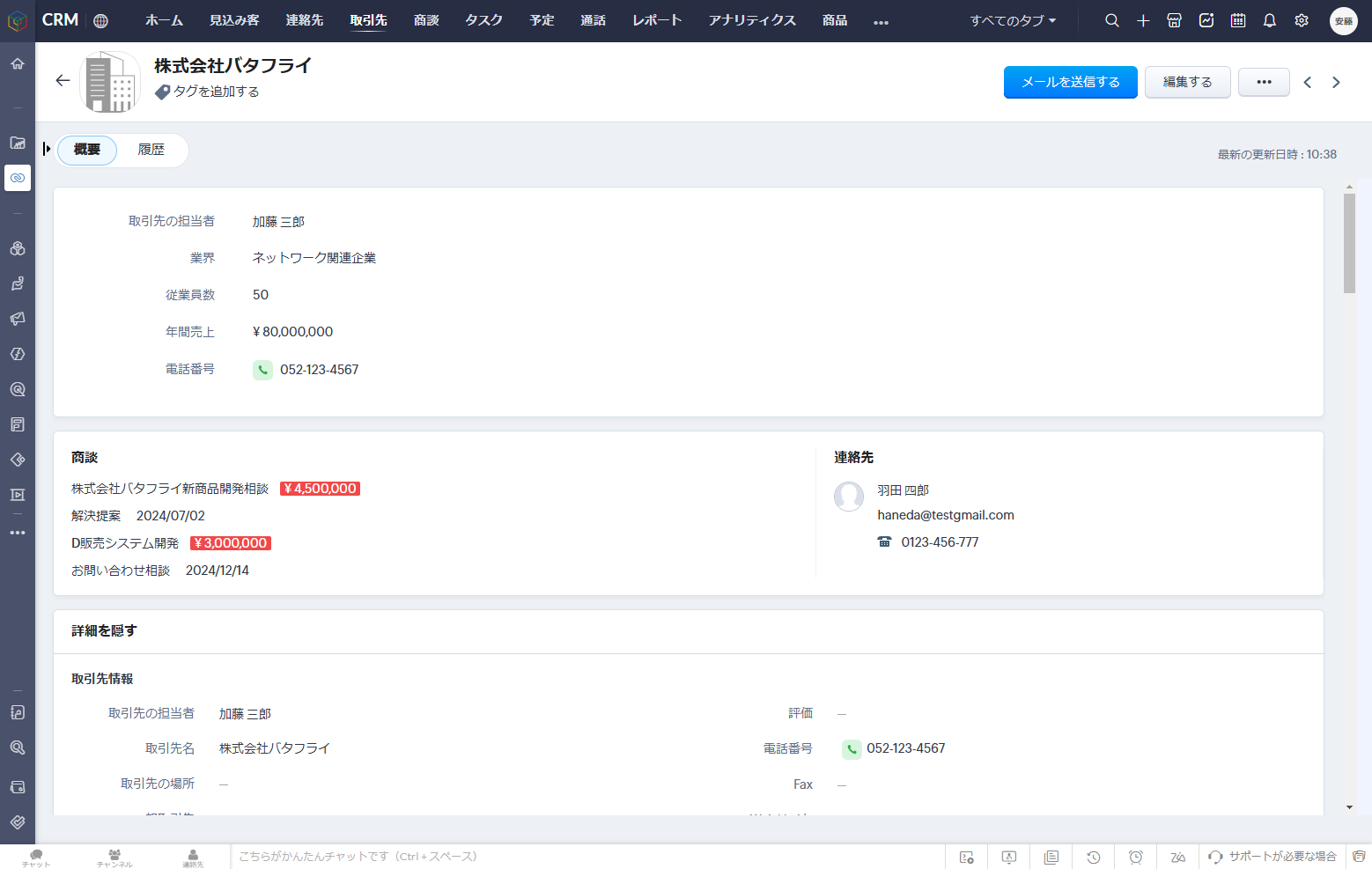Open the globe icon next to CRM
The height and width of the screenshot is (869, 1372).
point(101,21)
